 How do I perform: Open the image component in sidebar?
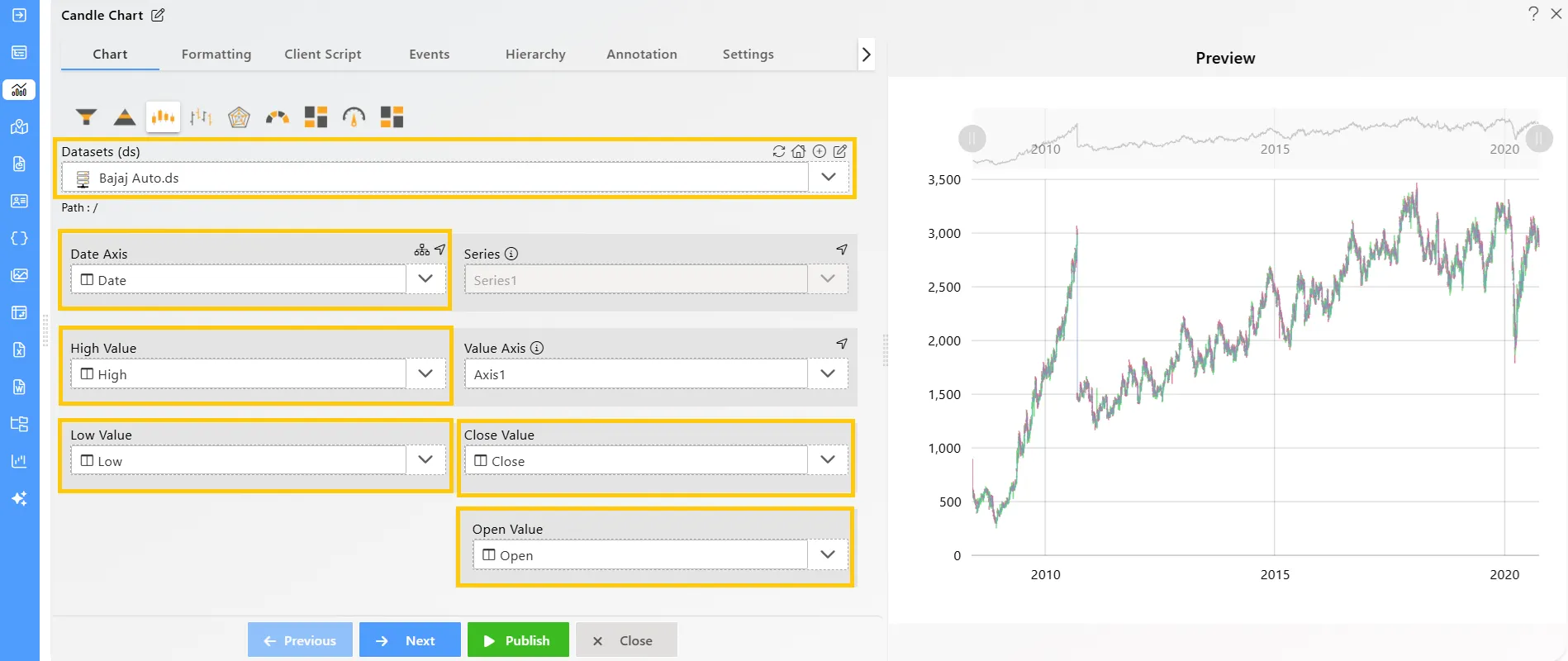(x=19, y=275)
